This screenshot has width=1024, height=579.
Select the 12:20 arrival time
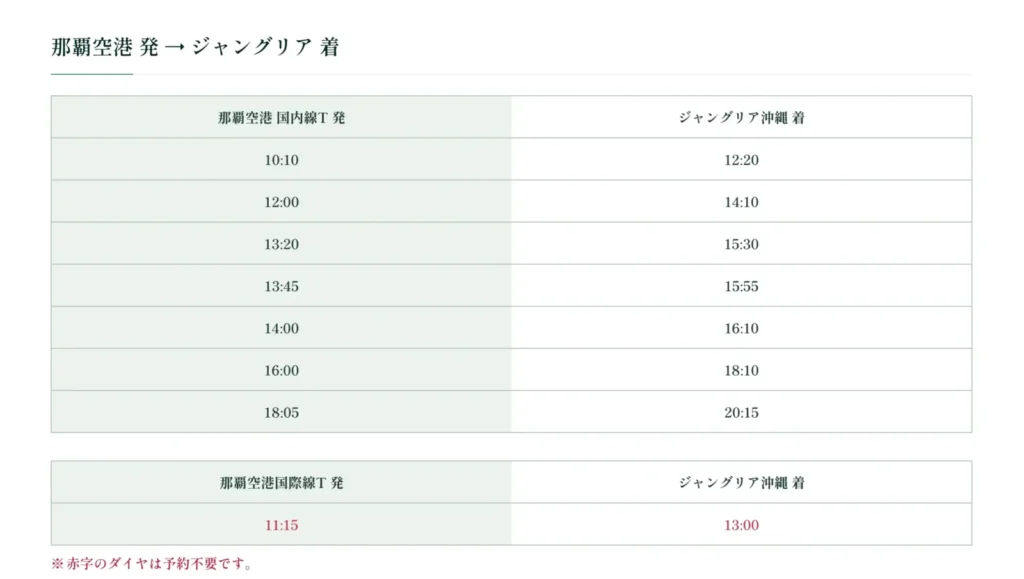741,160
